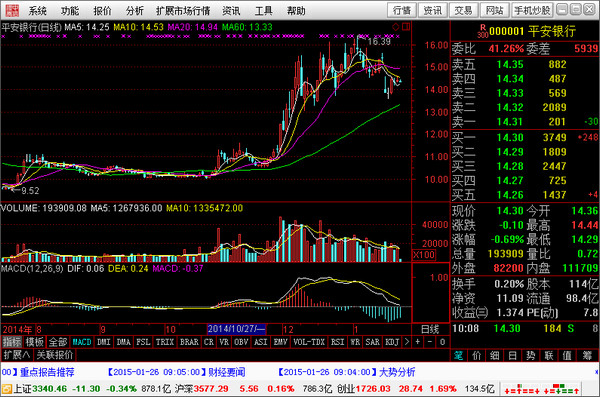Open the 日线 period selector
600x397 pixels.
pyautogui.click(x=430, y=329)
